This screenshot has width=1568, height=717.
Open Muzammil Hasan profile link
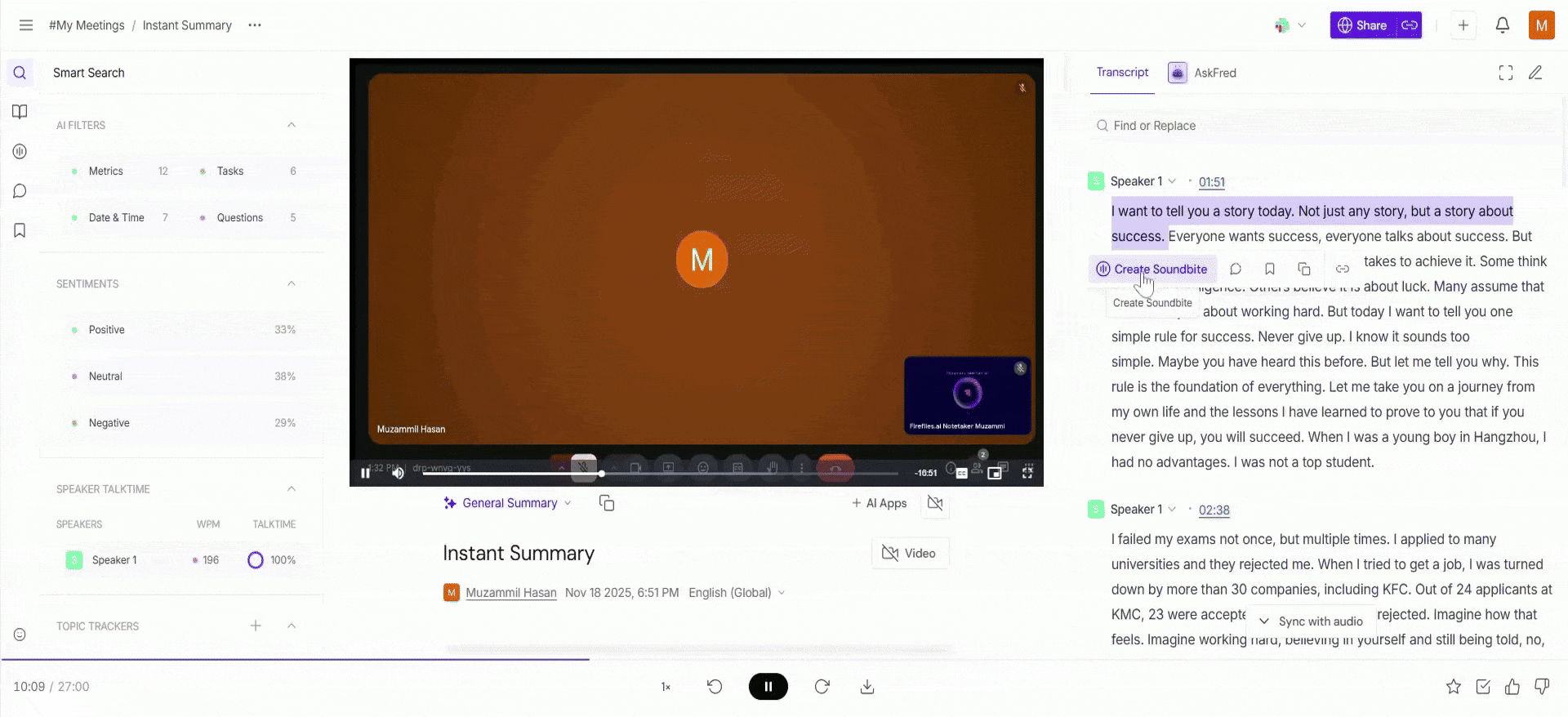(x=511, y=593)
